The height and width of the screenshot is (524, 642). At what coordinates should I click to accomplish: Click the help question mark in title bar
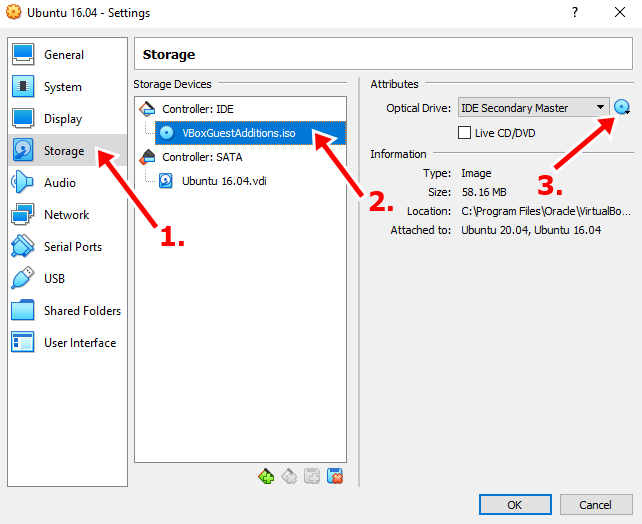pyautogui.click(x=575, y=12)
